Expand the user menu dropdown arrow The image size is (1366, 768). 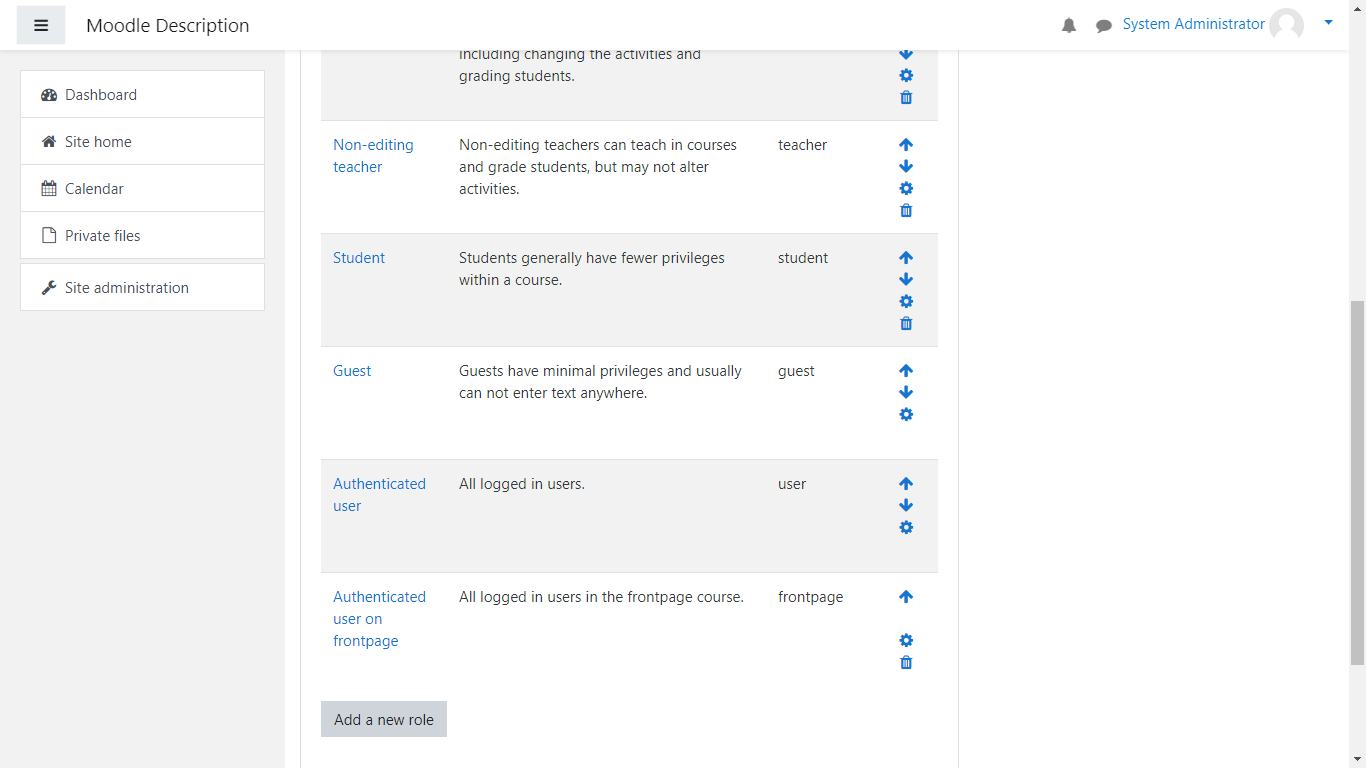[x=1328, y=22]
